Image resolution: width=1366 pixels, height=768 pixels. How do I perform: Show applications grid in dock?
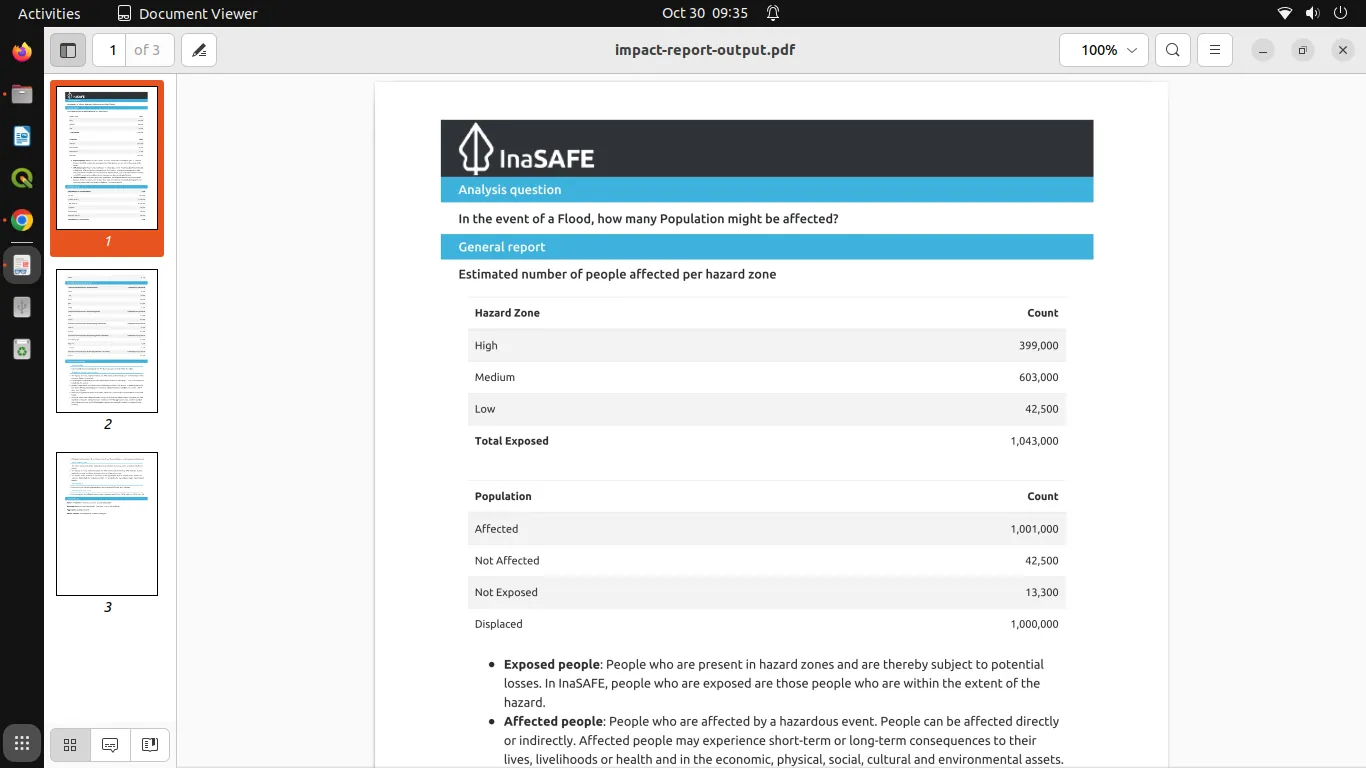[x=22, y=743]
